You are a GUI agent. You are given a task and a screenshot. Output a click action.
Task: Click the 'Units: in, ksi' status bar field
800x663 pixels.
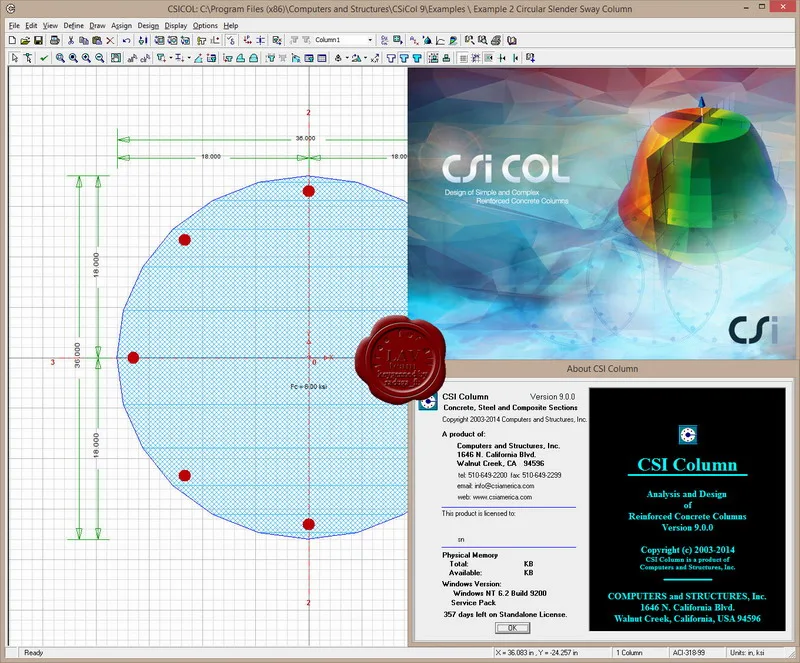point(747,653)
